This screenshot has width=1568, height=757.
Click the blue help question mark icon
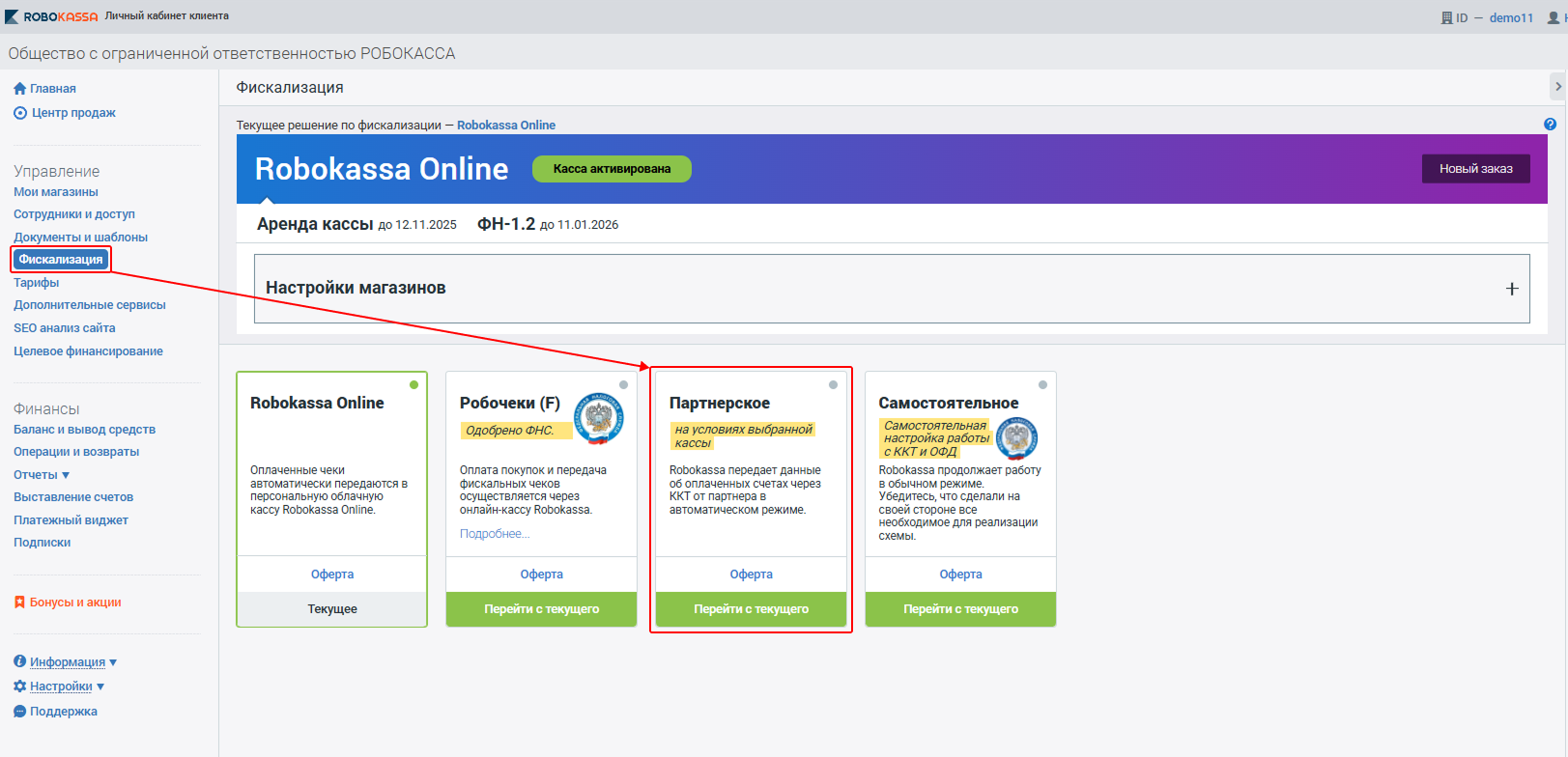point(1550,124)
